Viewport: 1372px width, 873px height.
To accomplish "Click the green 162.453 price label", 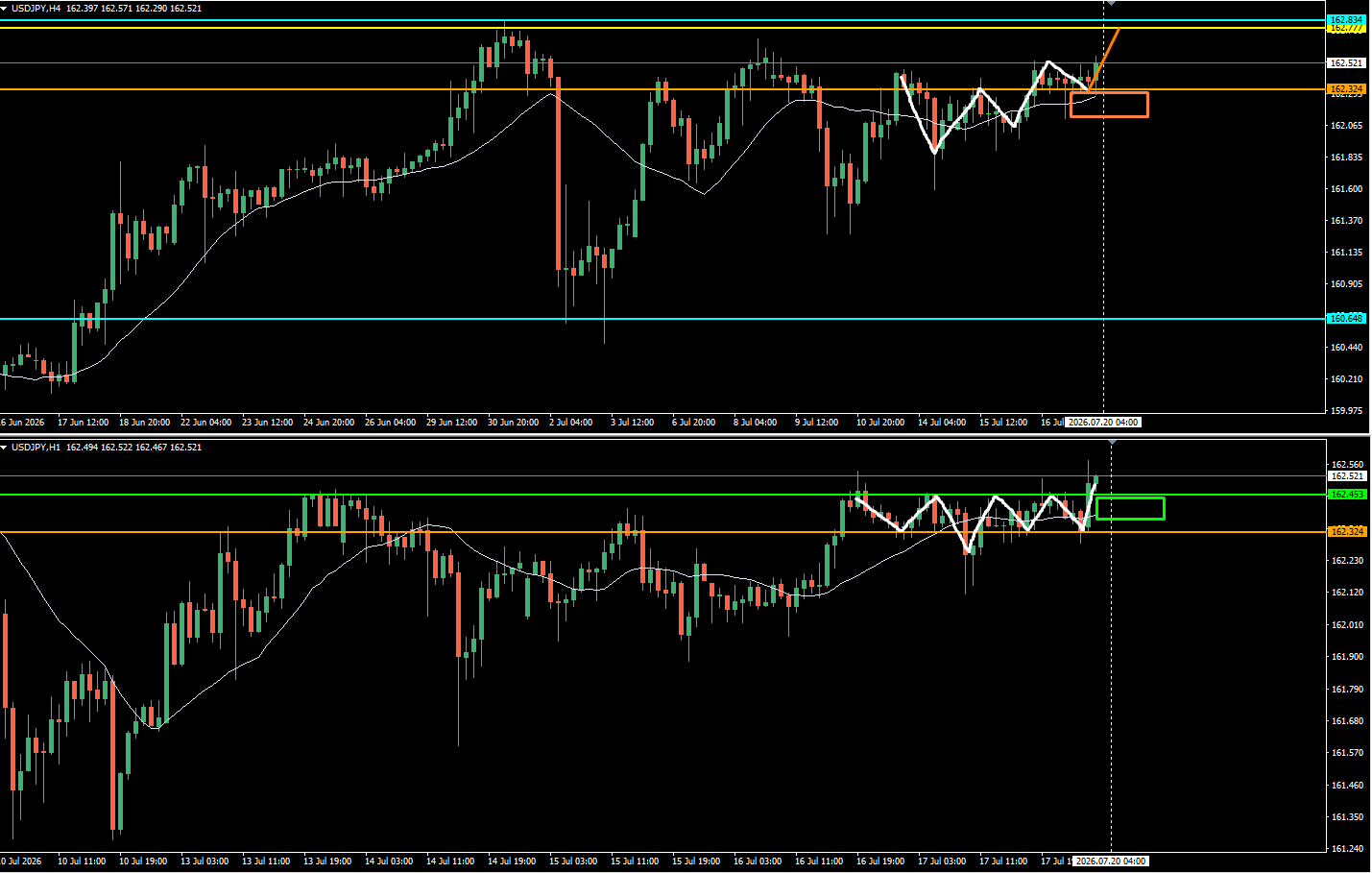I will pyautogui.click(x=1346, y=495).
